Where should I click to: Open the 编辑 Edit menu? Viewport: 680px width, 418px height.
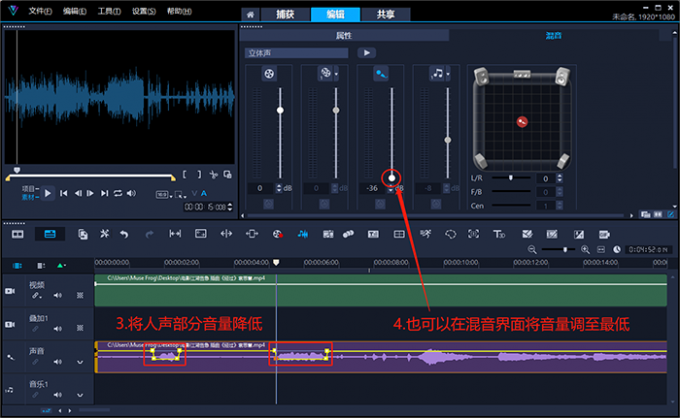point(75,11)
